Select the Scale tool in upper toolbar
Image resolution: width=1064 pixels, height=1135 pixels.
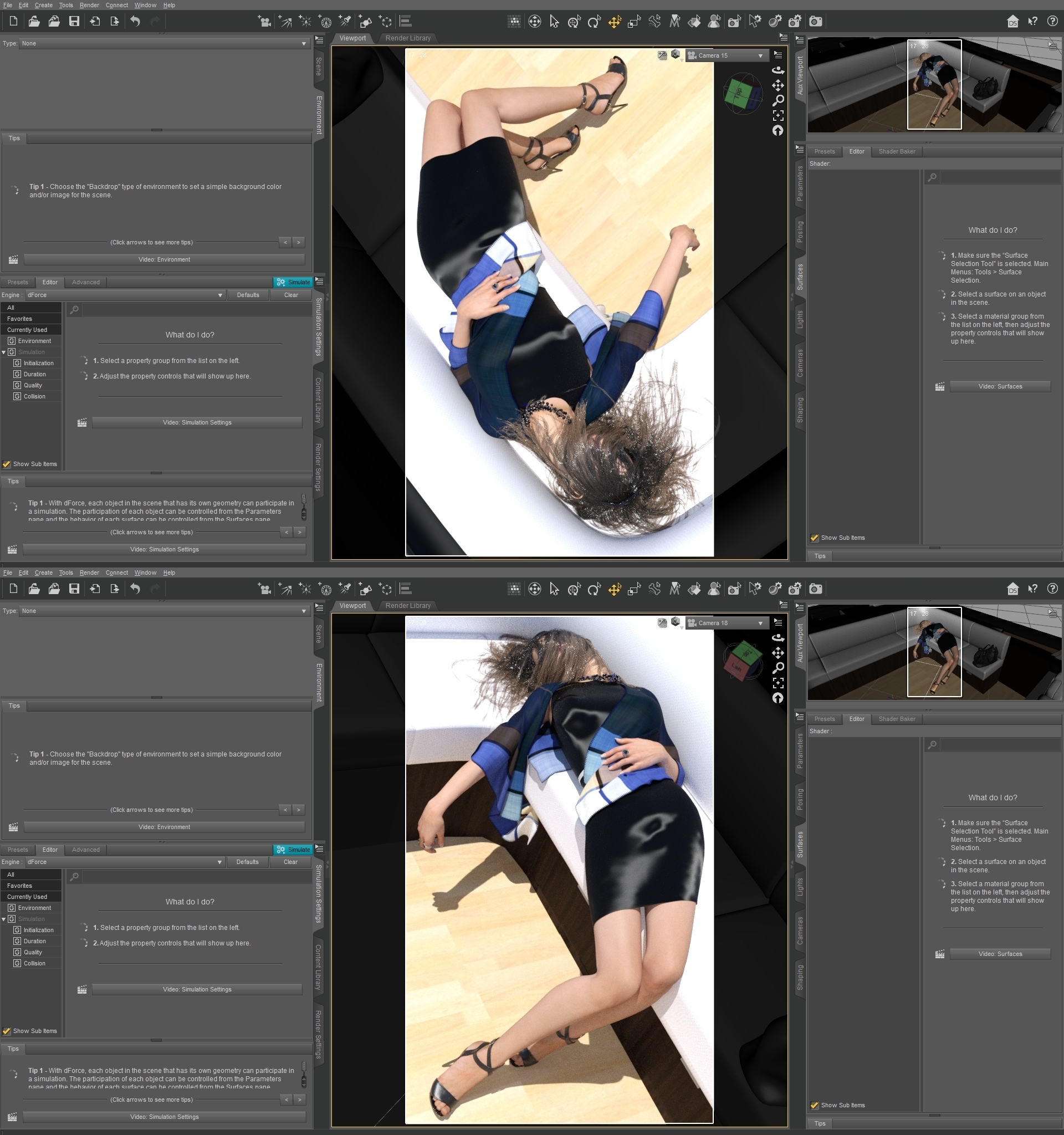tap(633, 22)
